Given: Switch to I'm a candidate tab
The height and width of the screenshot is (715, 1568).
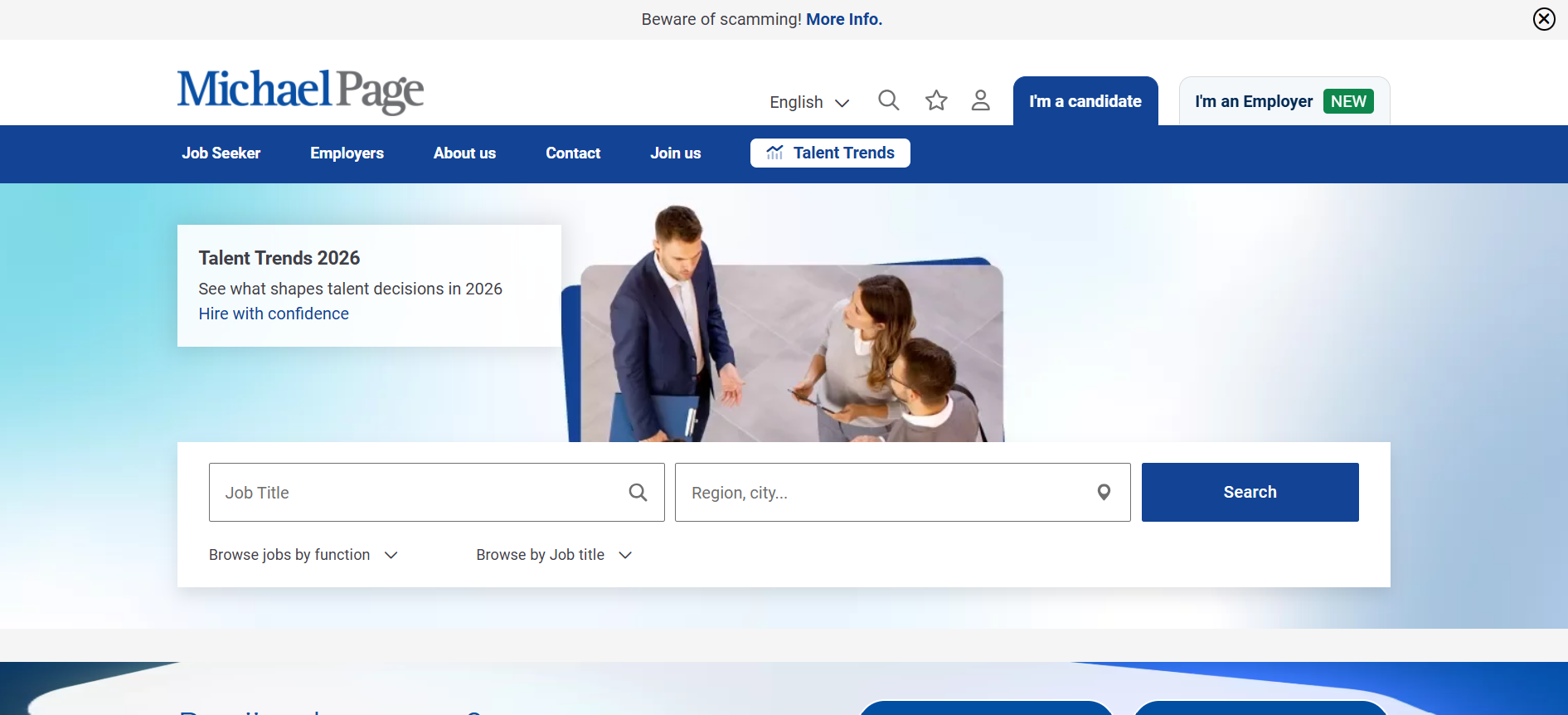Looking at the screenshot, I should (1085, 101).
